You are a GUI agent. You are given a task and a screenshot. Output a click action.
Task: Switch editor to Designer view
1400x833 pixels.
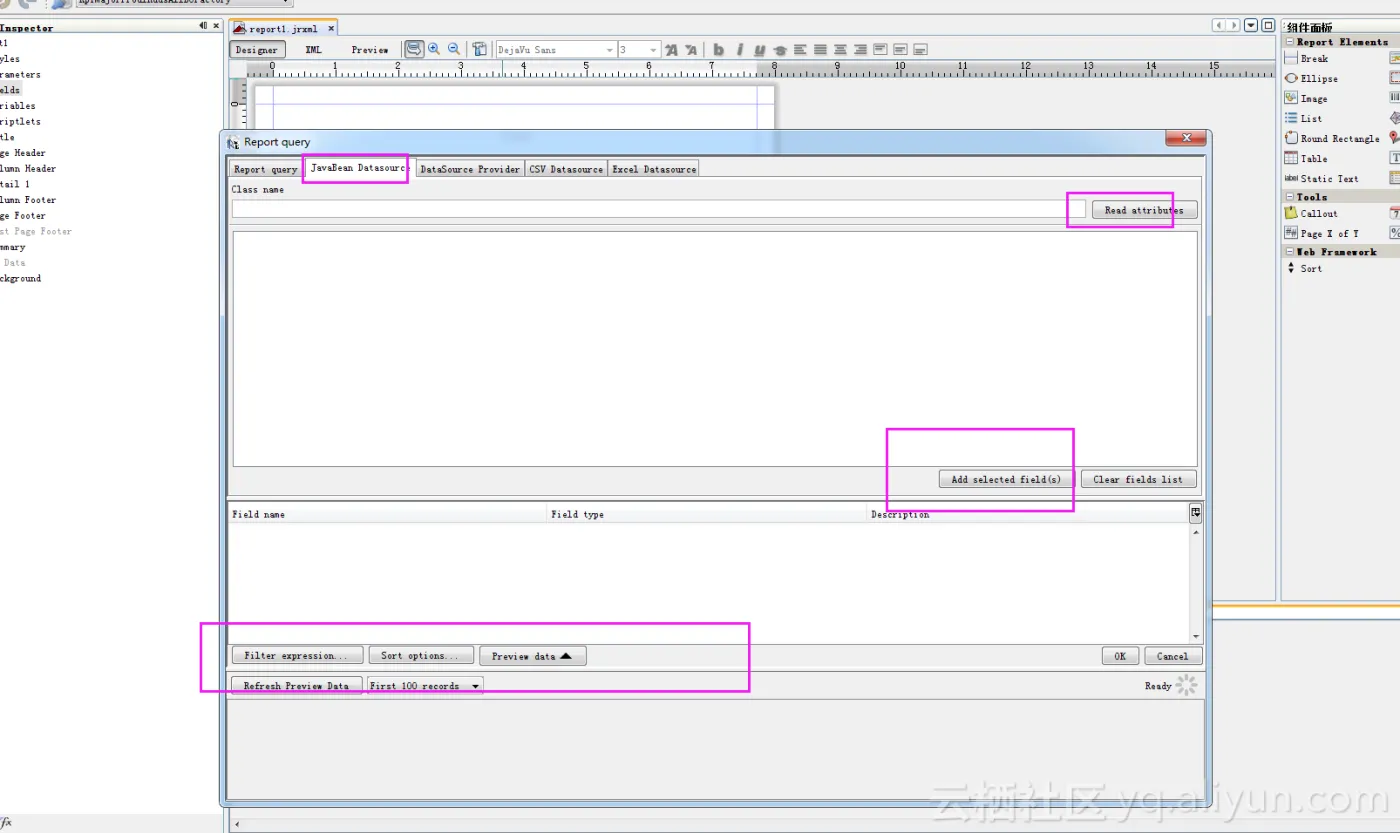(257, 50)
